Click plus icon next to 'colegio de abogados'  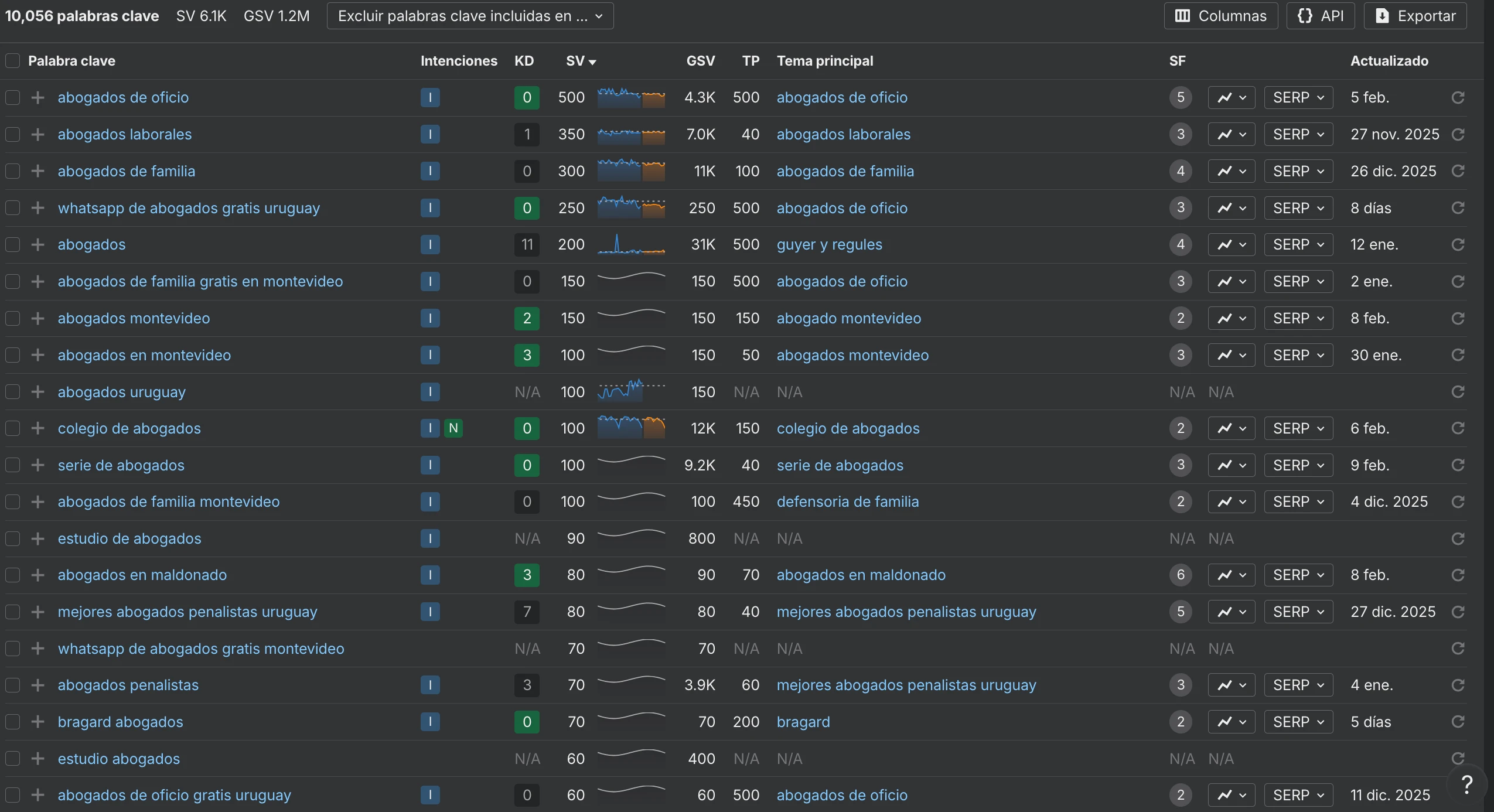tap(38, 428)
